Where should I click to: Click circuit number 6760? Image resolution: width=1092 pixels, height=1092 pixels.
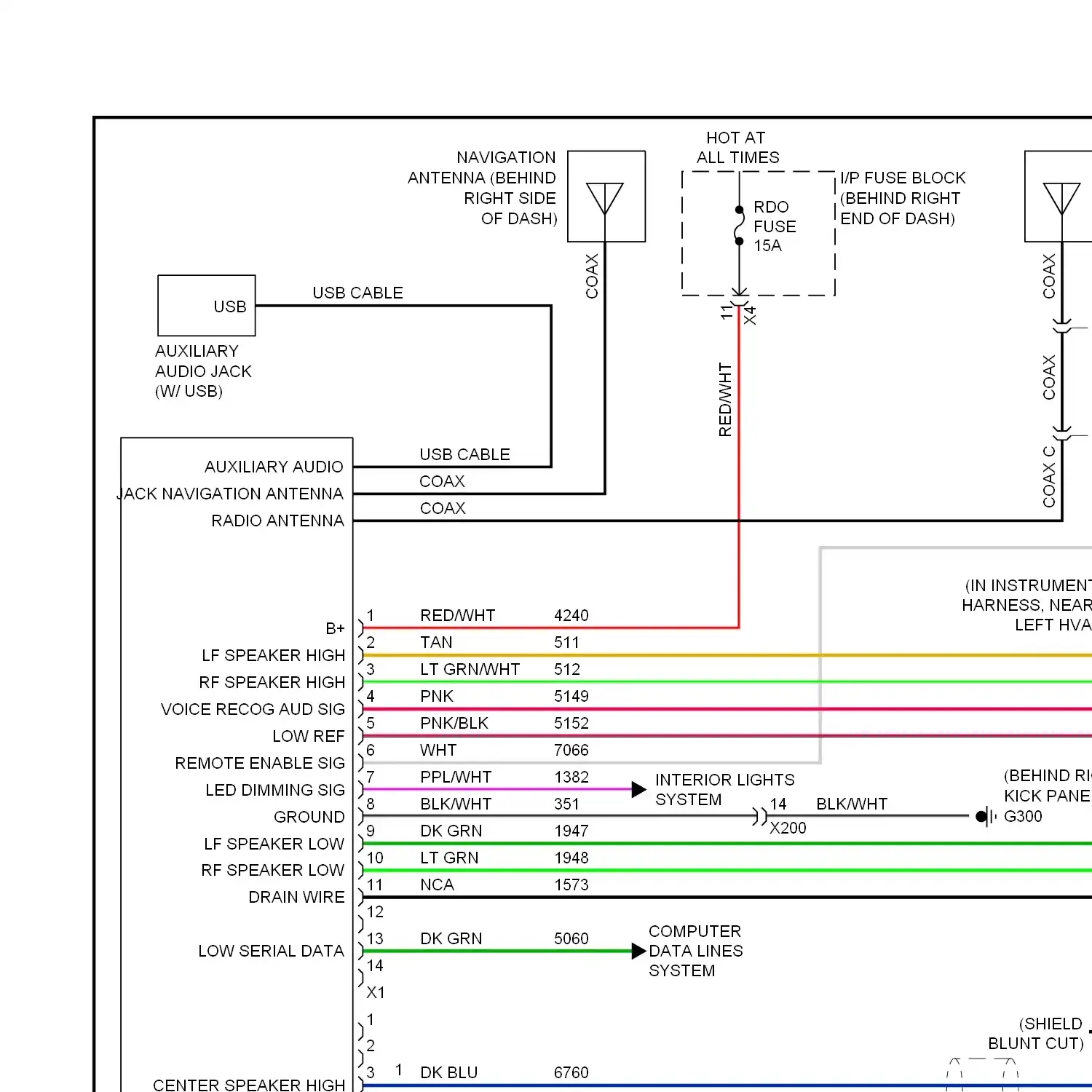571,1072
